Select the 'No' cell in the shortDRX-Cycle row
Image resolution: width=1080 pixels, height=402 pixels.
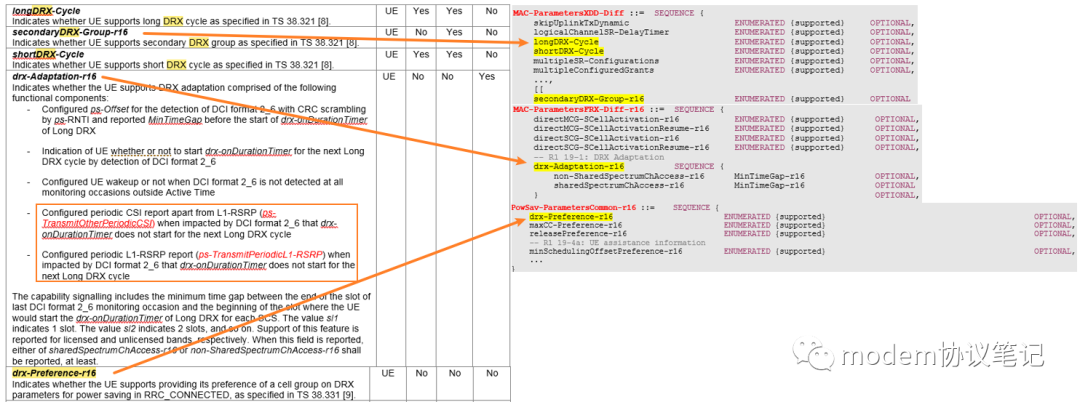pos(491,54)
